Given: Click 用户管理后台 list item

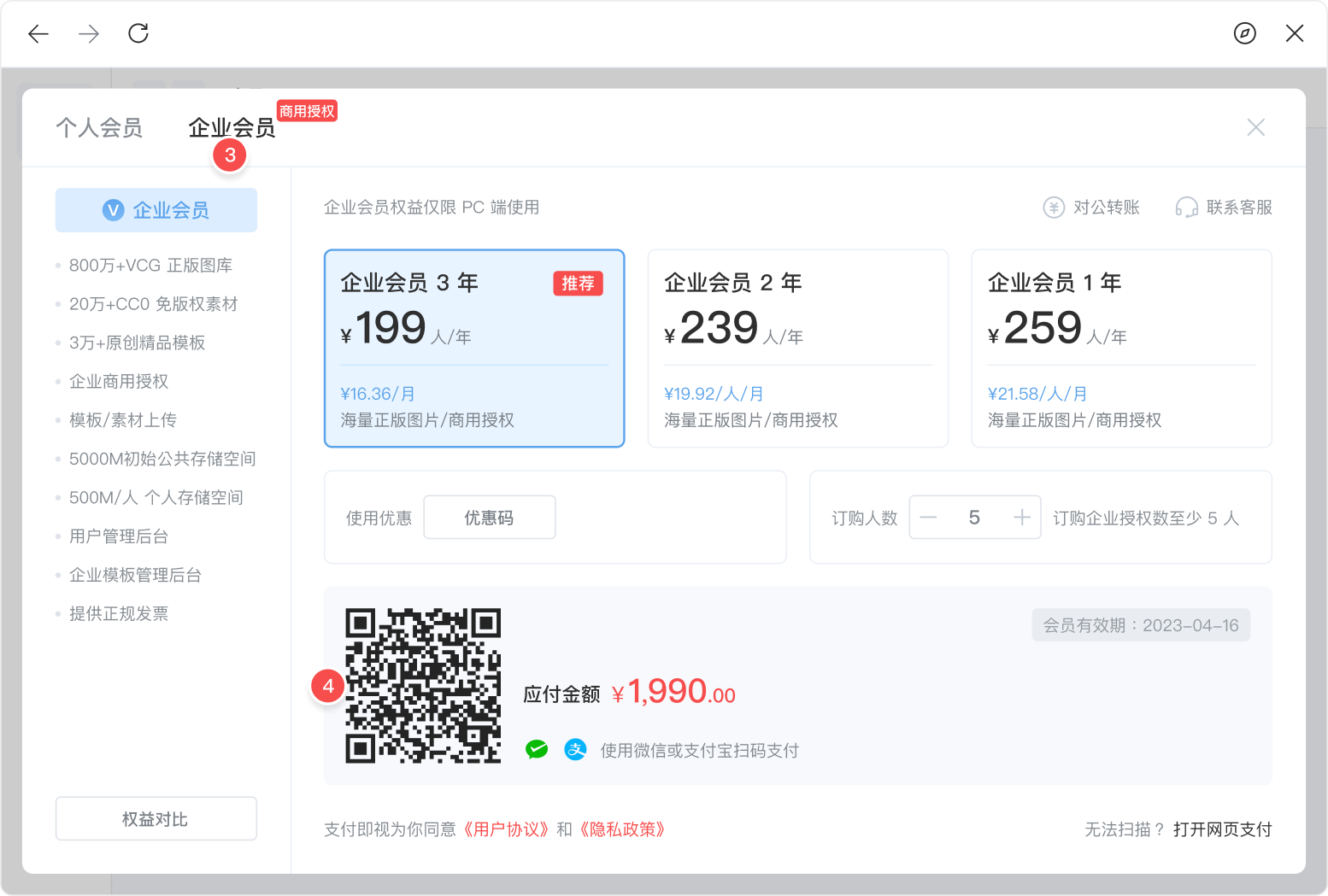Looking at the screenshot, I should point(119,536).
